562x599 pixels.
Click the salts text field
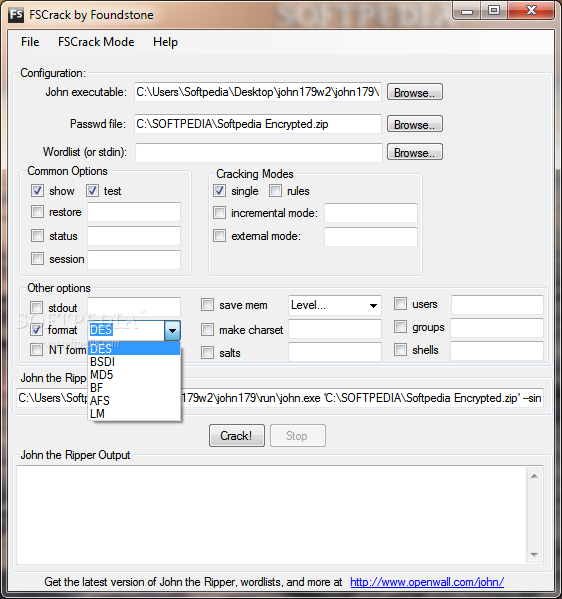tap(335, 352)
